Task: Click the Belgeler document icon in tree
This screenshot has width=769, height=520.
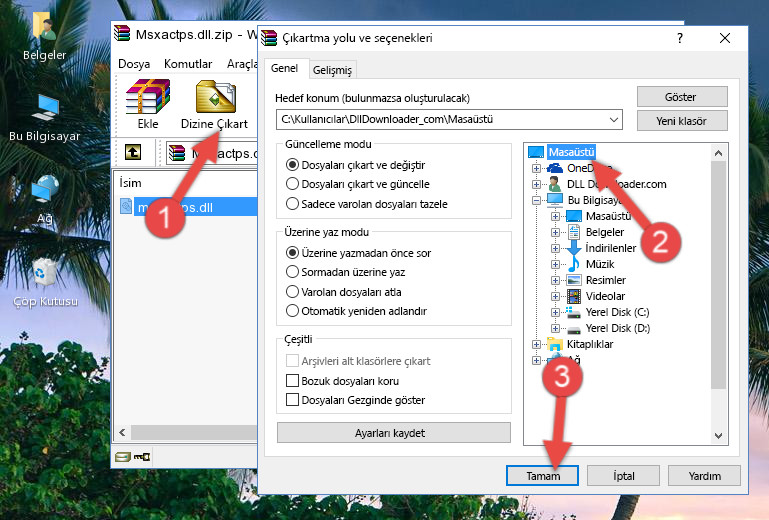Action: point(573,232)
